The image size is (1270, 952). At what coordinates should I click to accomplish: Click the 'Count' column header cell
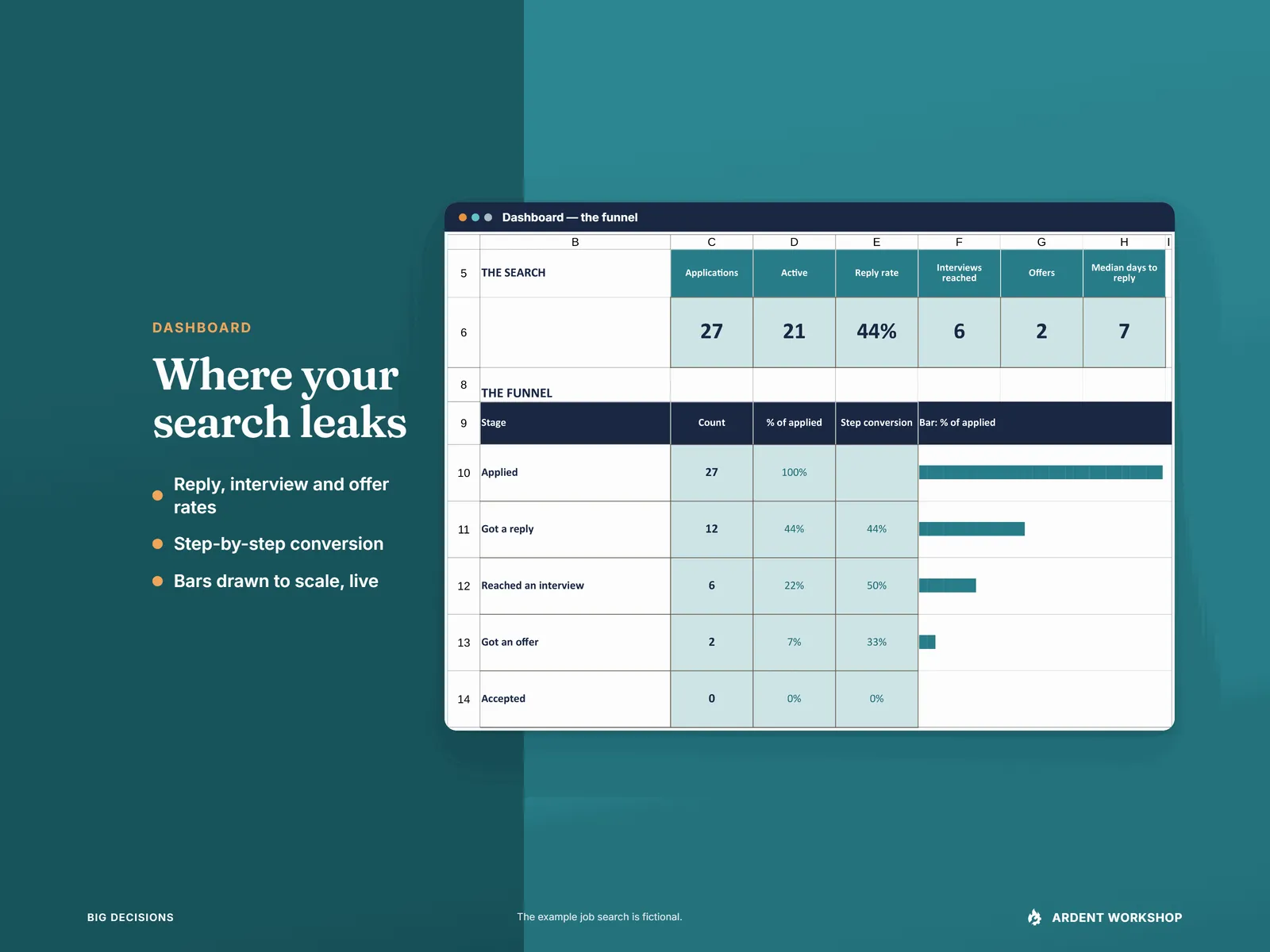(712, 423)
